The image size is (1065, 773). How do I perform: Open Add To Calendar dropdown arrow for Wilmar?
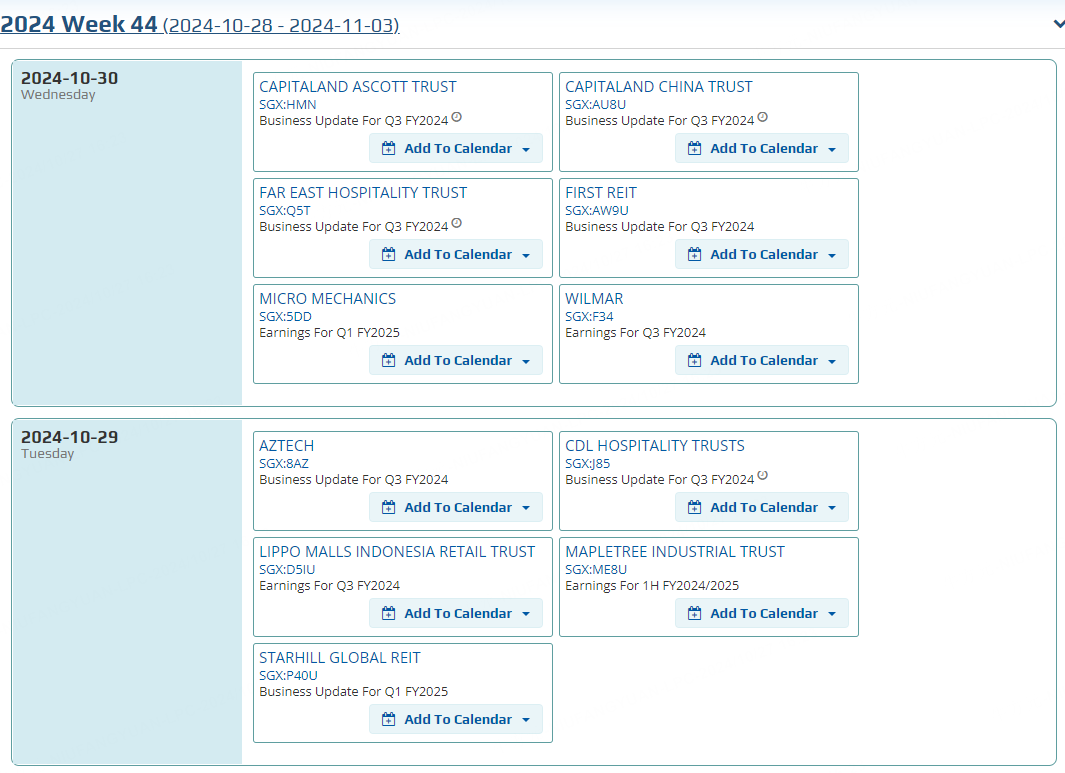coord(832,361)
